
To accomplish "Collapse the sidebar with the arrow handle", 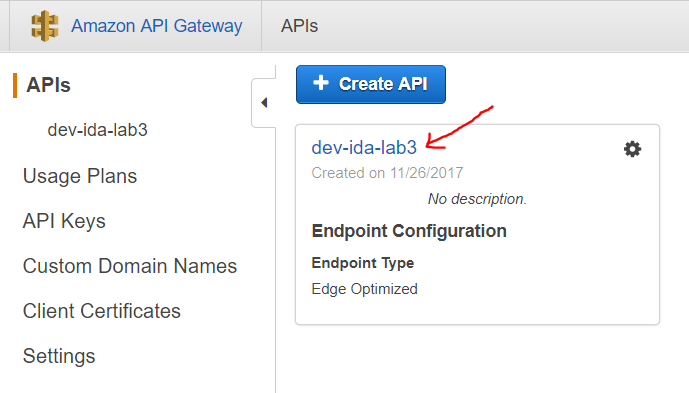I will pyautogui.click(x=264, y=103).
